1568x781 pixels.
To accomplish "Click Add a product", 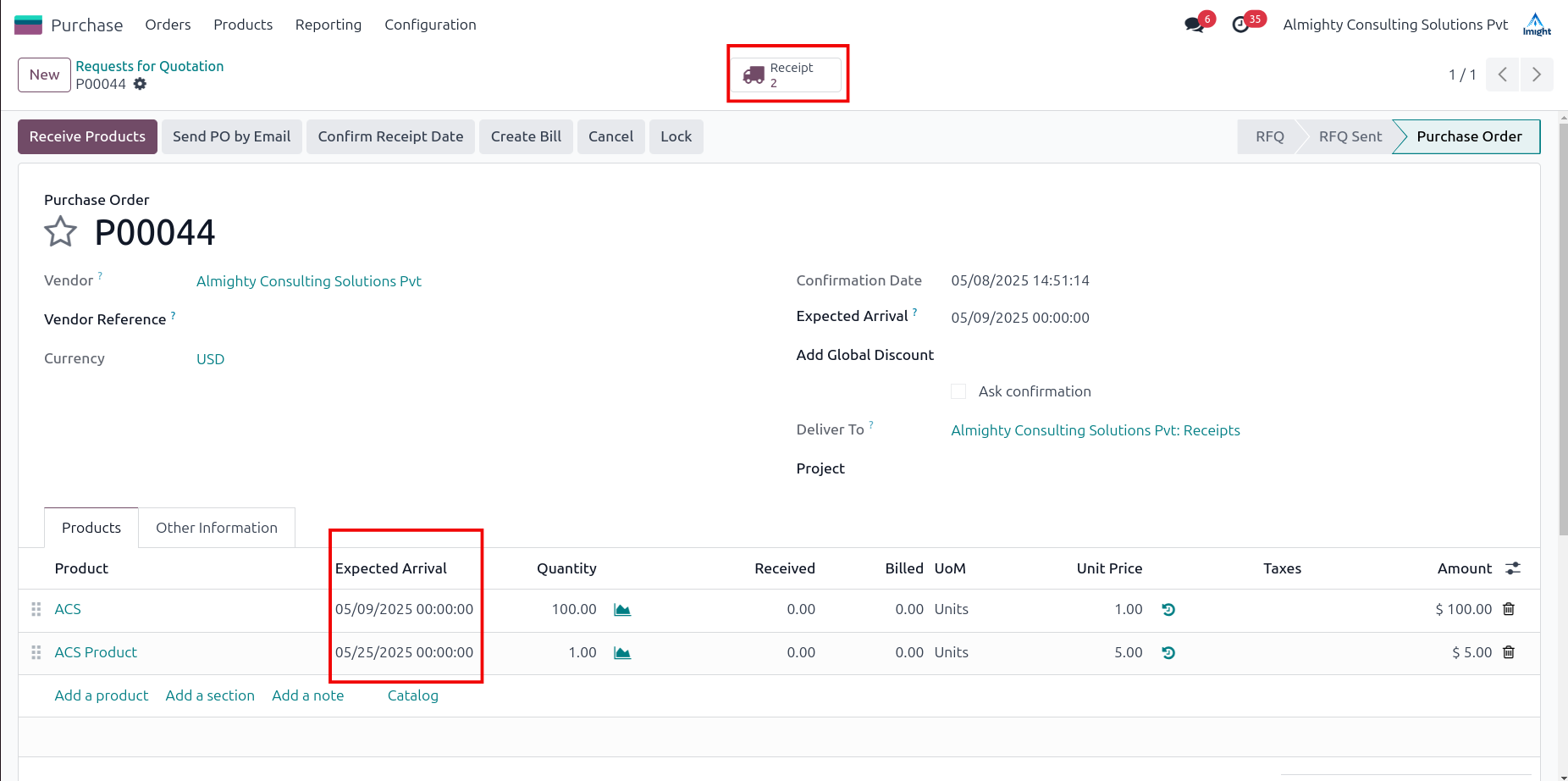I will tap(102, 695).
